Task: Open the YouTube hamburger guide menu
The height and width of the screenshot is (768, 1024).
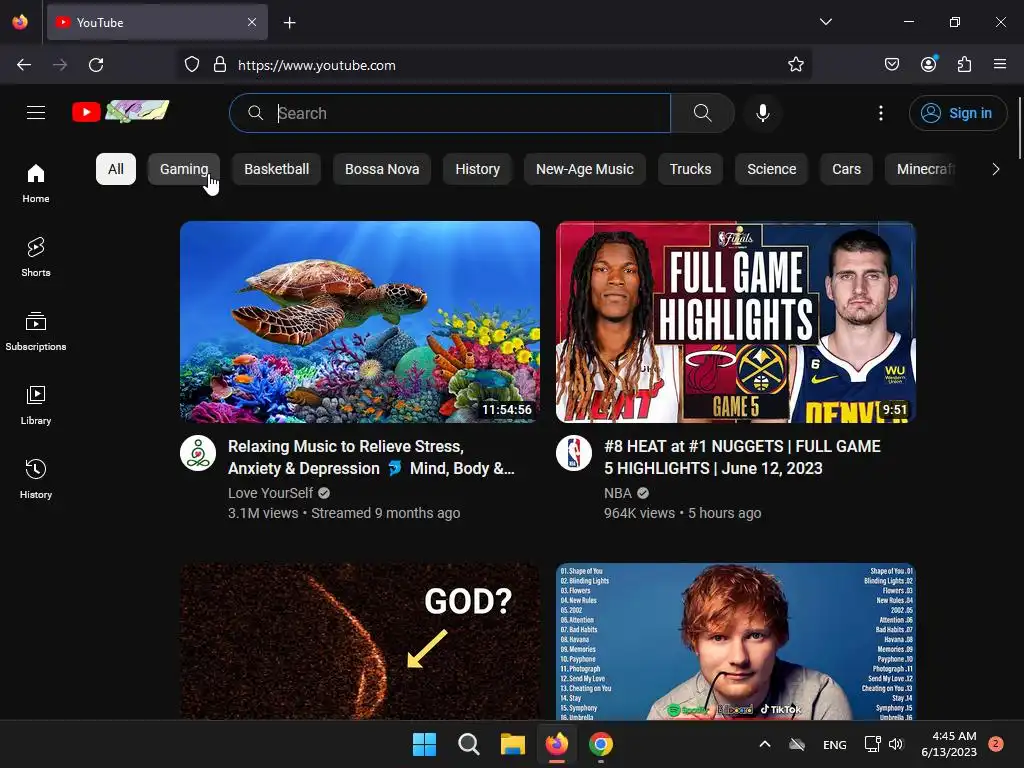Action: point(36,113)
